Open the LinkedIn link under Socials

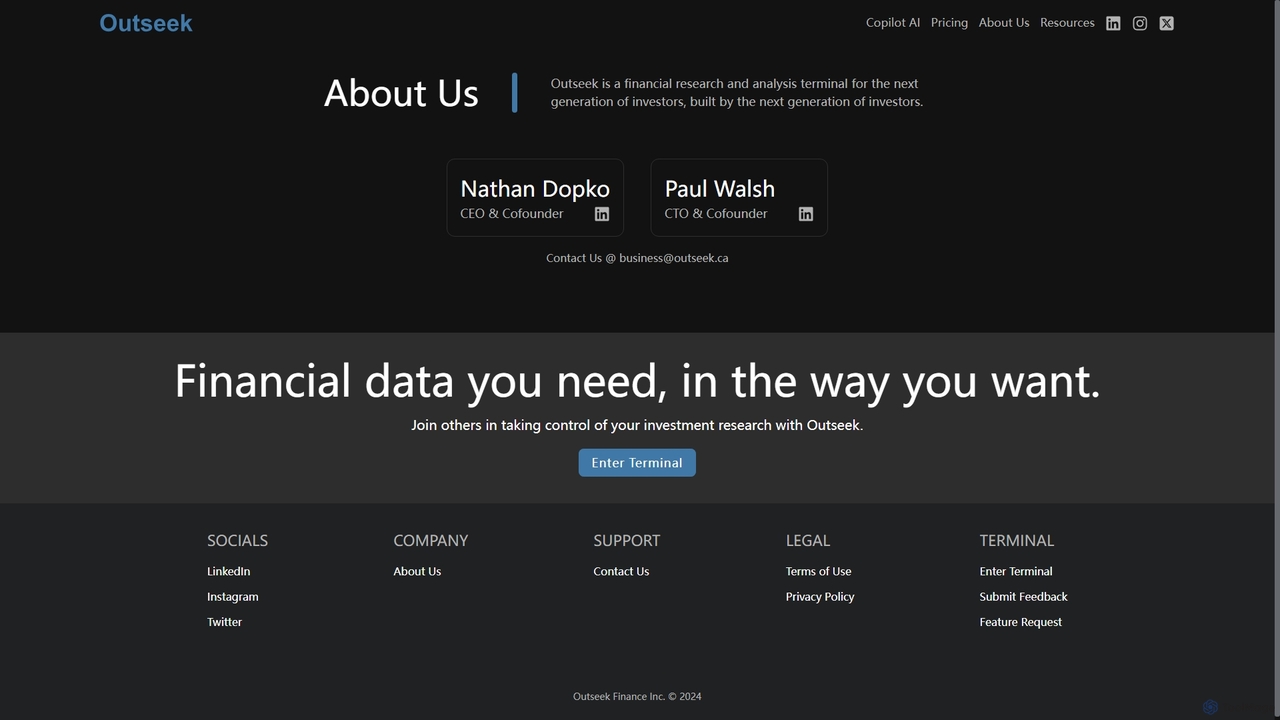coord(229,571)
